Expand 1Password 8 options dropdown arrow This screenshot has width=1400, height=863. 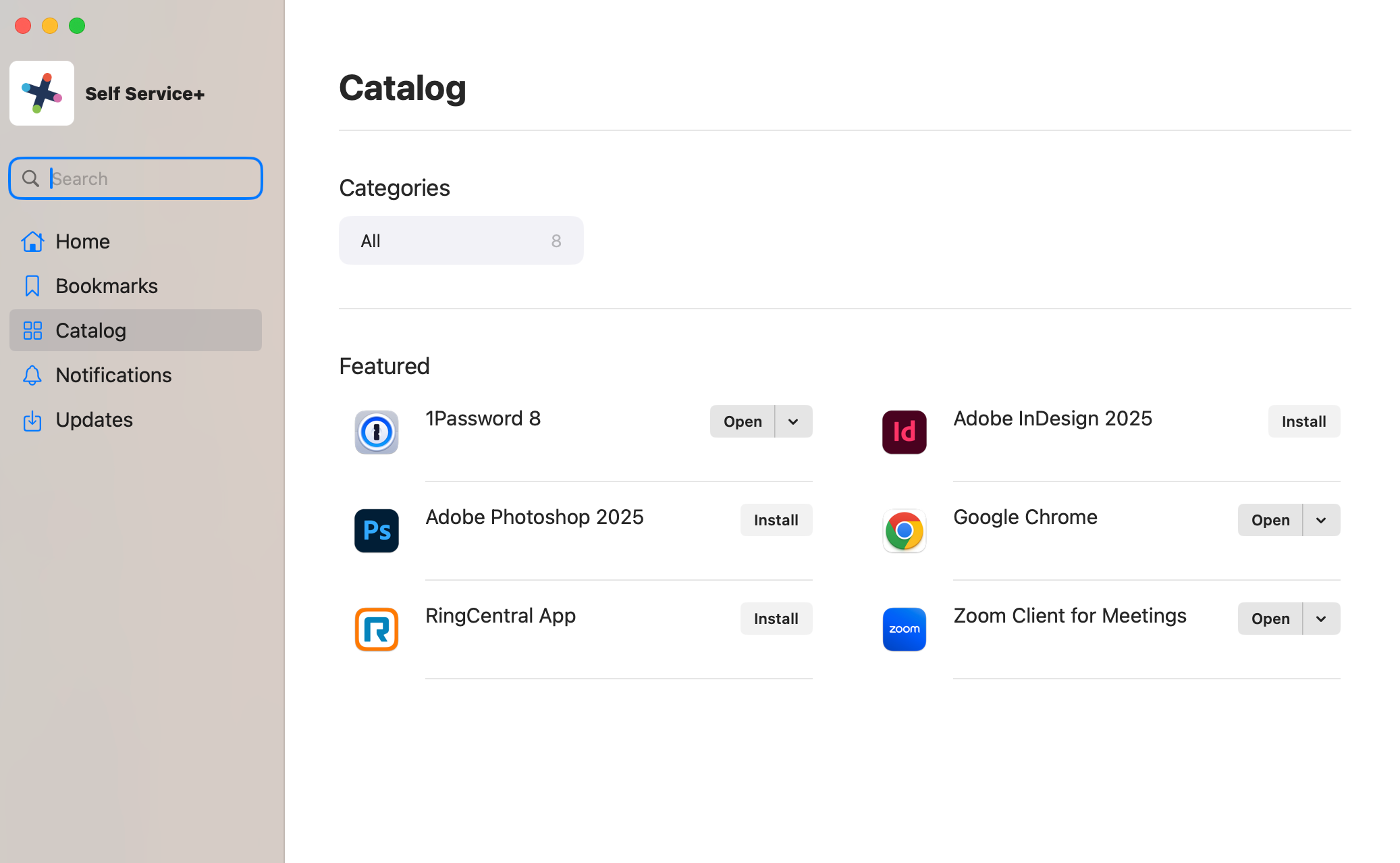click(794, 421)
